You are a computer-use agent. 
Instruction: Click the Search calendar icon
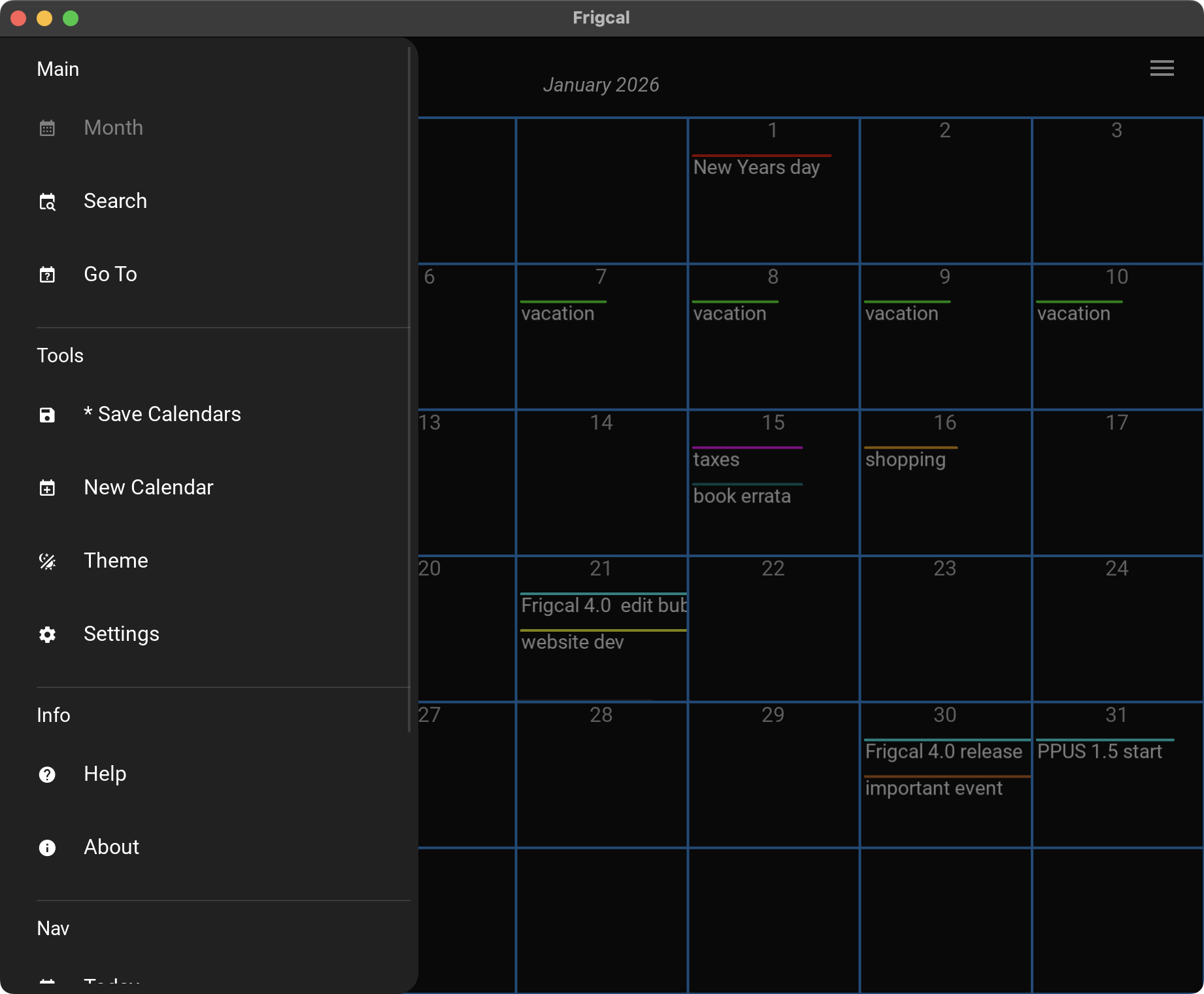pos(47,202)
